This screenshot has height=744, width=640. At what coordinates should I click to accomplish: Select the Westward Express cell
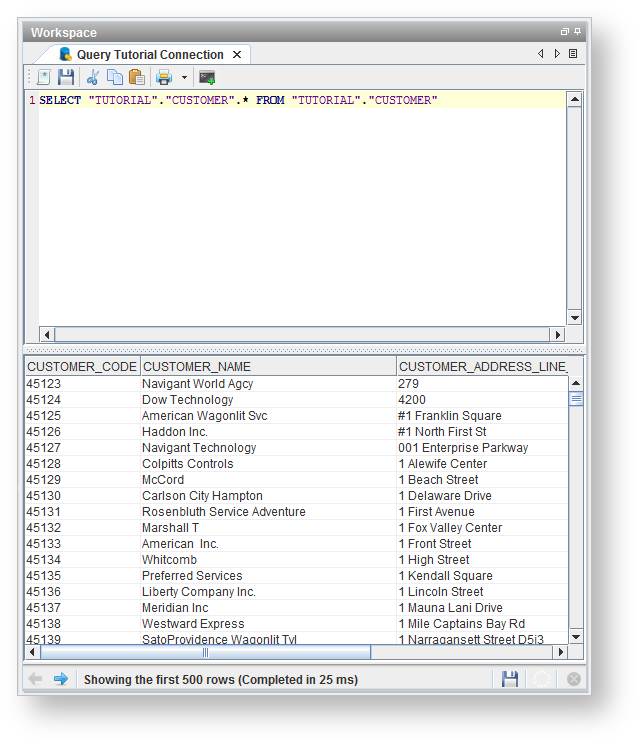coord(268,624)
